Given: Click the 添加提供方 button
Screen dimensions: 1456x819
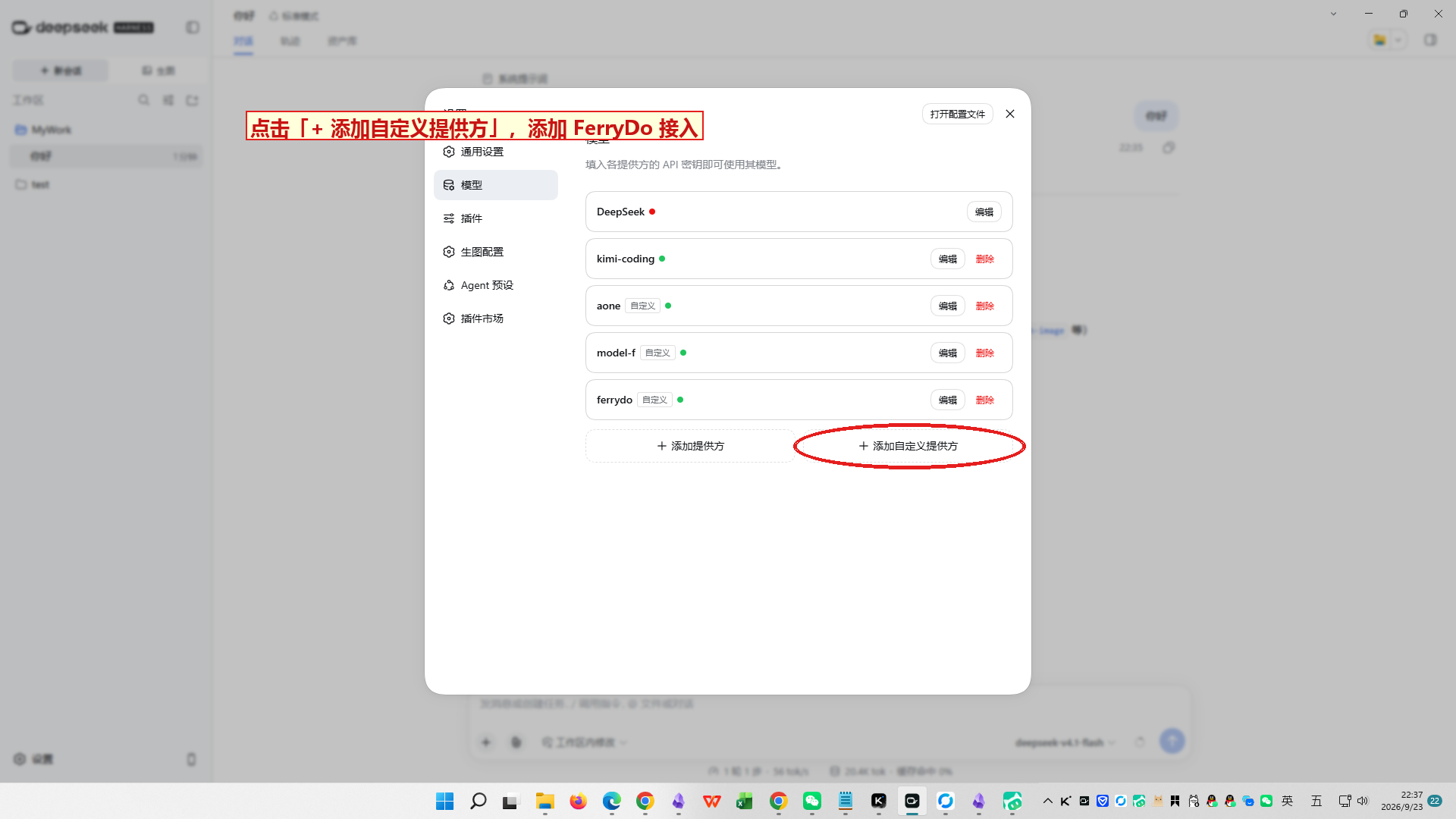Looking at the screenshot, I should pyautogui.click(x=690, y=446).
